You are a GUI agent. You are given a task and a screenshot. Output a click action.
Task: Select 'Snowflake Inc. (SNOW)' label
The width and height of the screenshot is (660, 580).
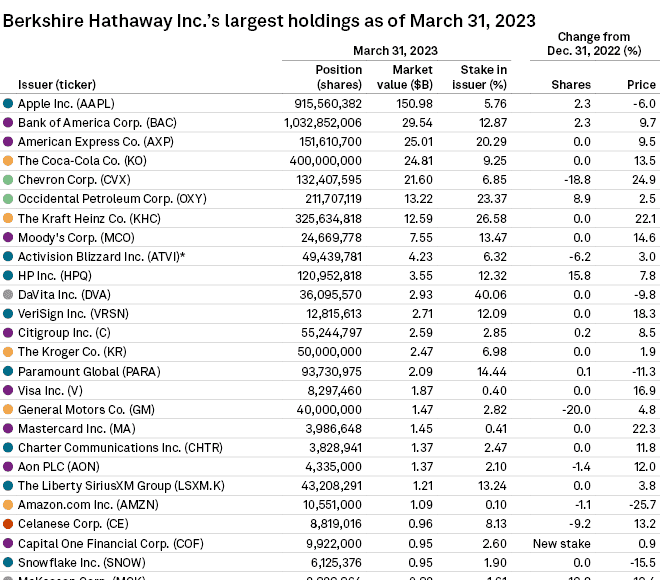pos(82,563)
